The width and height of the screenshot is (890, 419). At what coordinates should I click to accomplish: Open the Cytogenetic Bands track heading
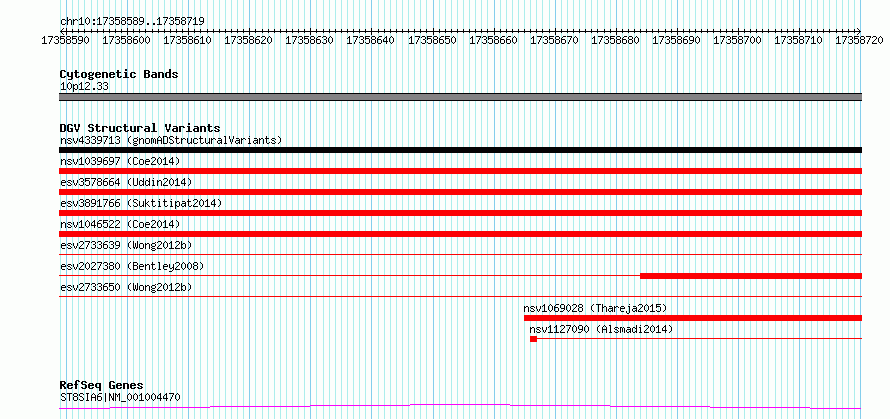[x=119, y=74]
